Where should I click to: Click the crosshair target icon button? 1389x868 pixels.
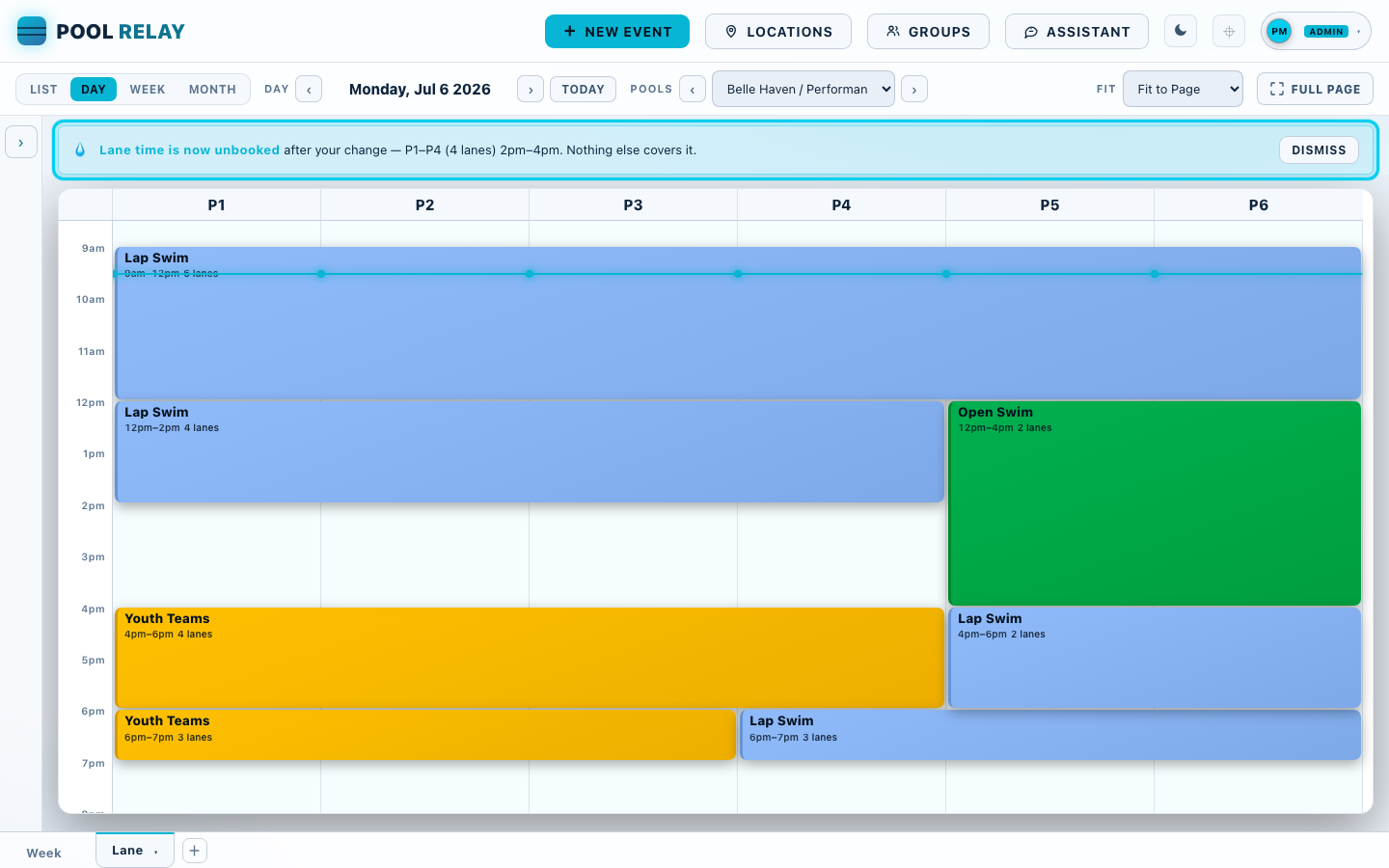1229,31
